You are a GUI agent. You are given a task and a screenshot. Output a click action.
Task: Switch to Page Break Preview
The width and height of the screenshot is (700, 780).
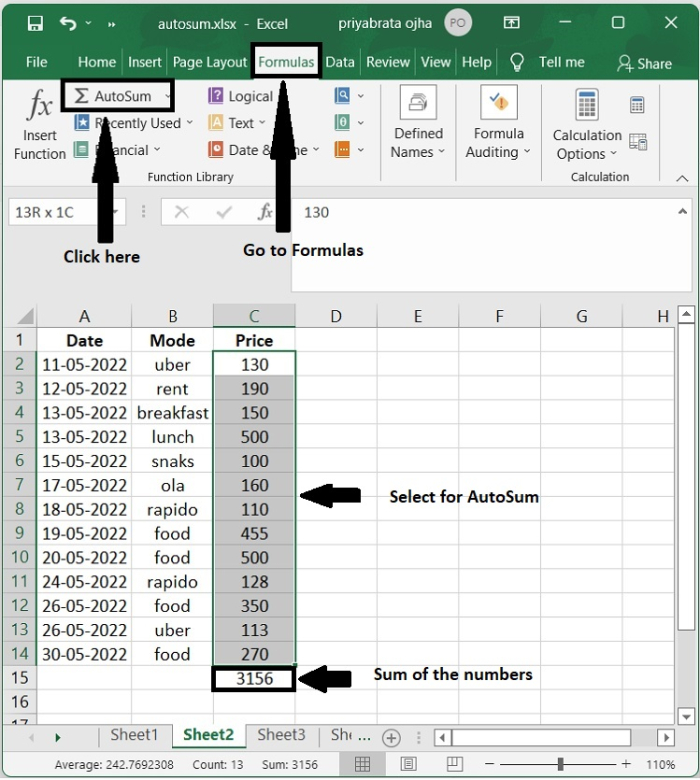[455, 764]
